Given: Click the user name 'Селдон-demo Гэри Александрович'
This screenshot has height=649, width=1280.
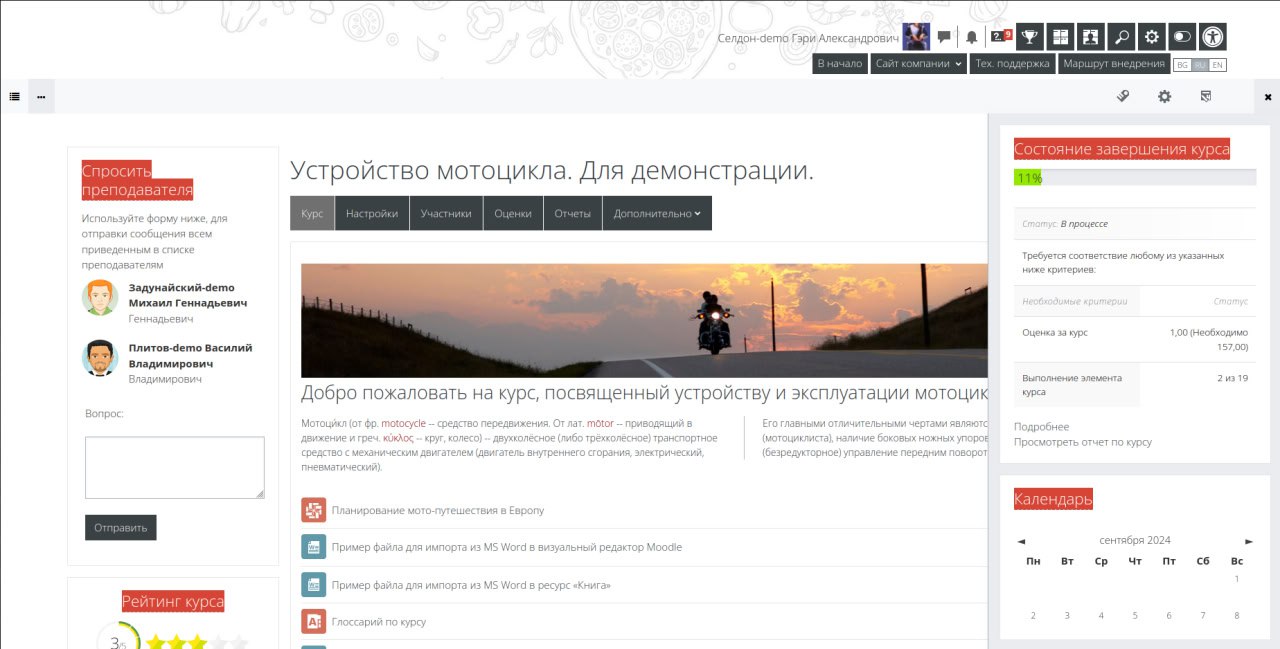Looking at the screenshot, I should tap(808, 38).
